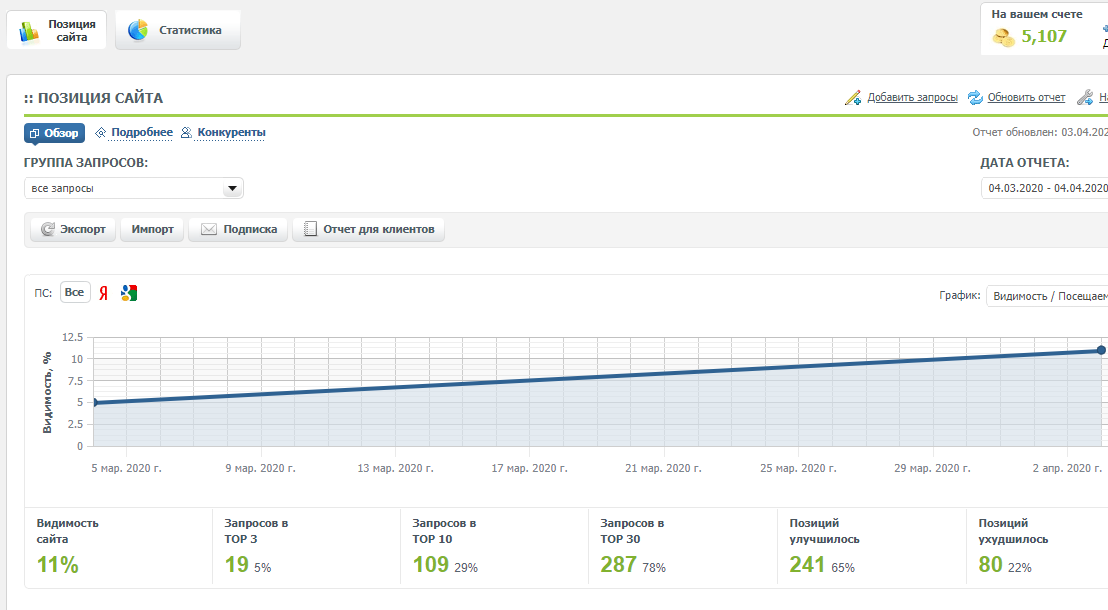Open the report date range field
Image resolution: width=1108 pixels, height=610 pixels.
pyautogui.click(x=1044, y=188)
